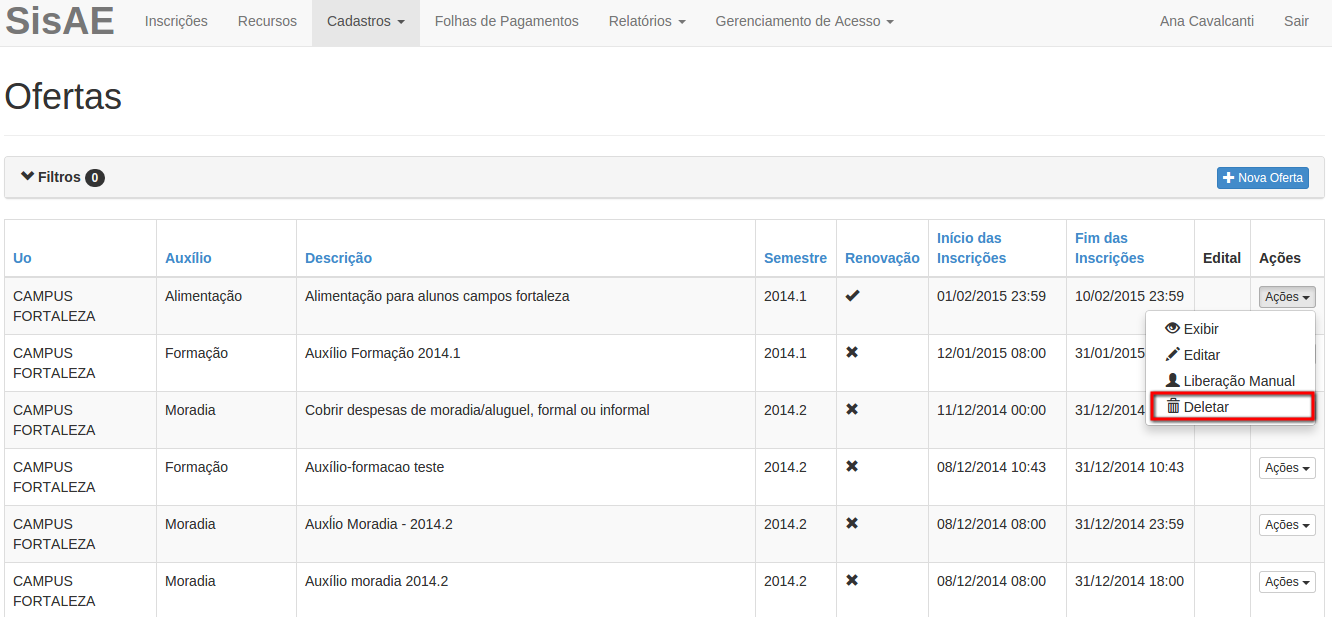Click the Ofertas page heading
Screen dimensions: 1332x617
[x=63, y=97]
